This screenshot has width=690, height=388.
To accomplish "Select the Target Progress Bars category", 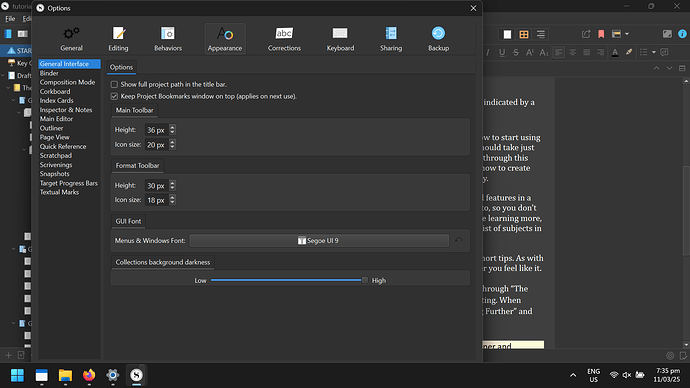I will pyautogui.click(x=69, y=183).
